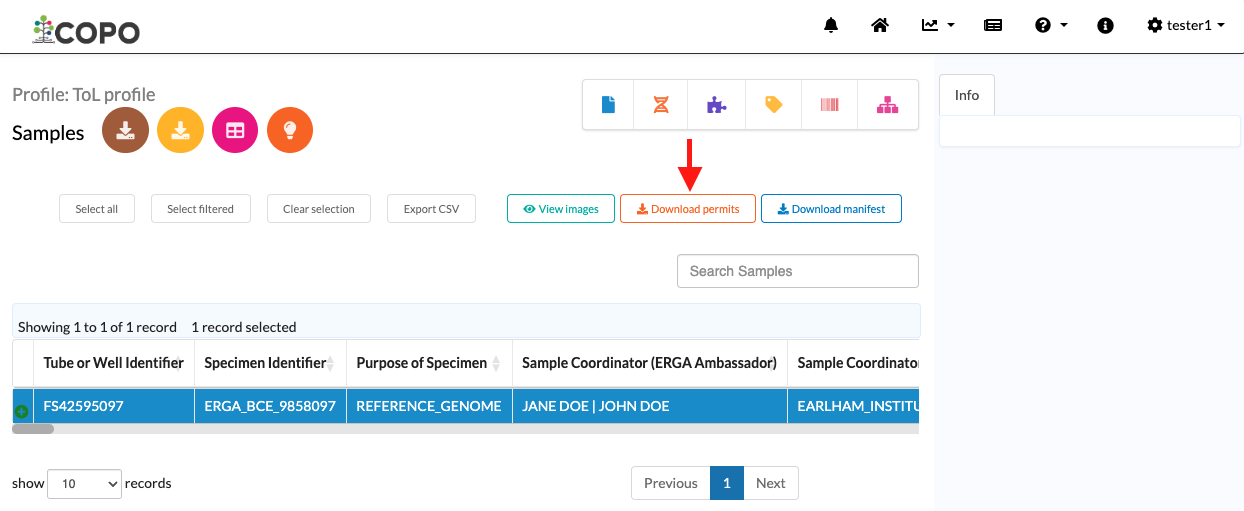Expand the help question mark dropdown

1051,25
